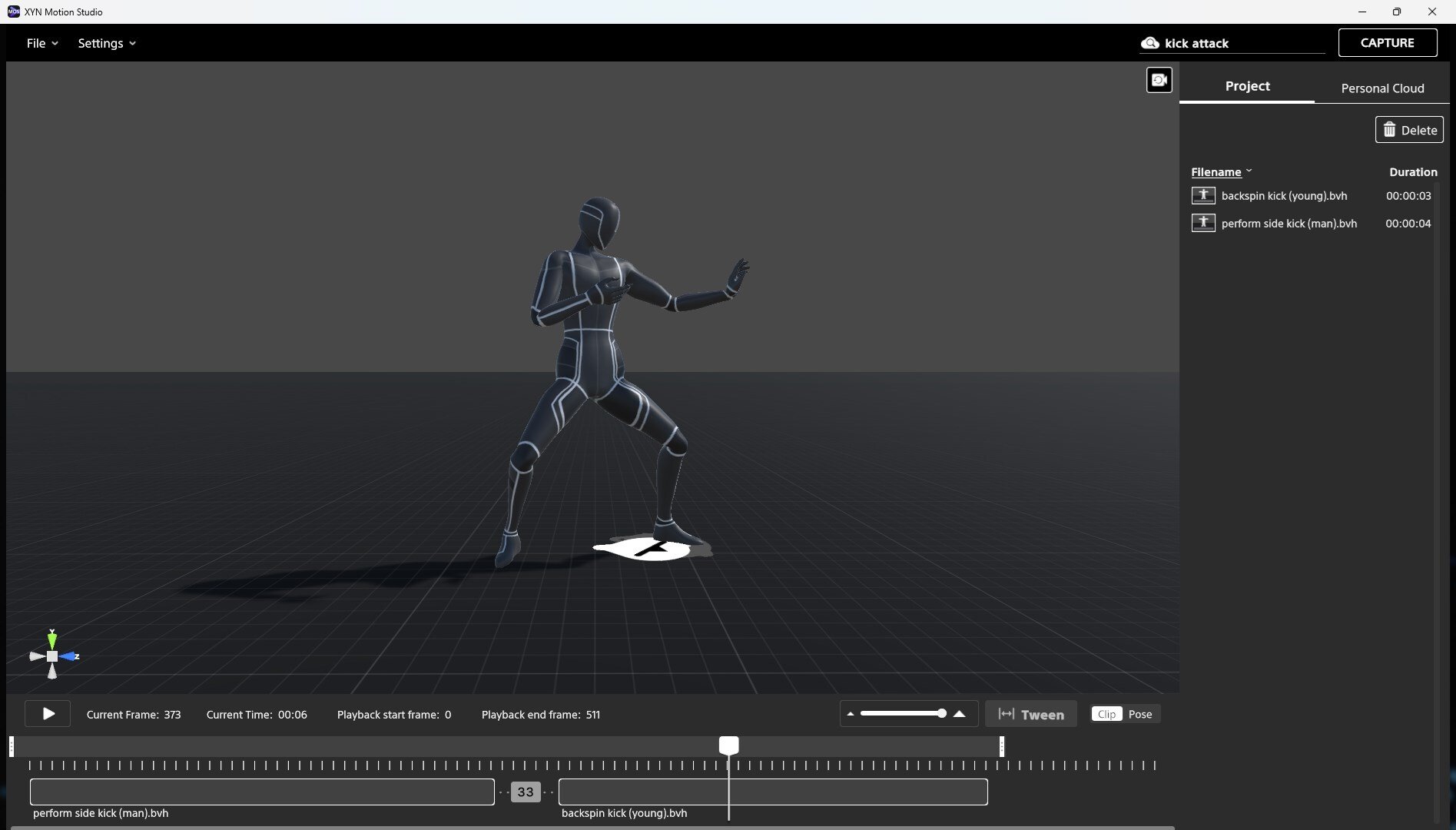
Task: Switch to Pose mode
Action: coord(1139,714)
